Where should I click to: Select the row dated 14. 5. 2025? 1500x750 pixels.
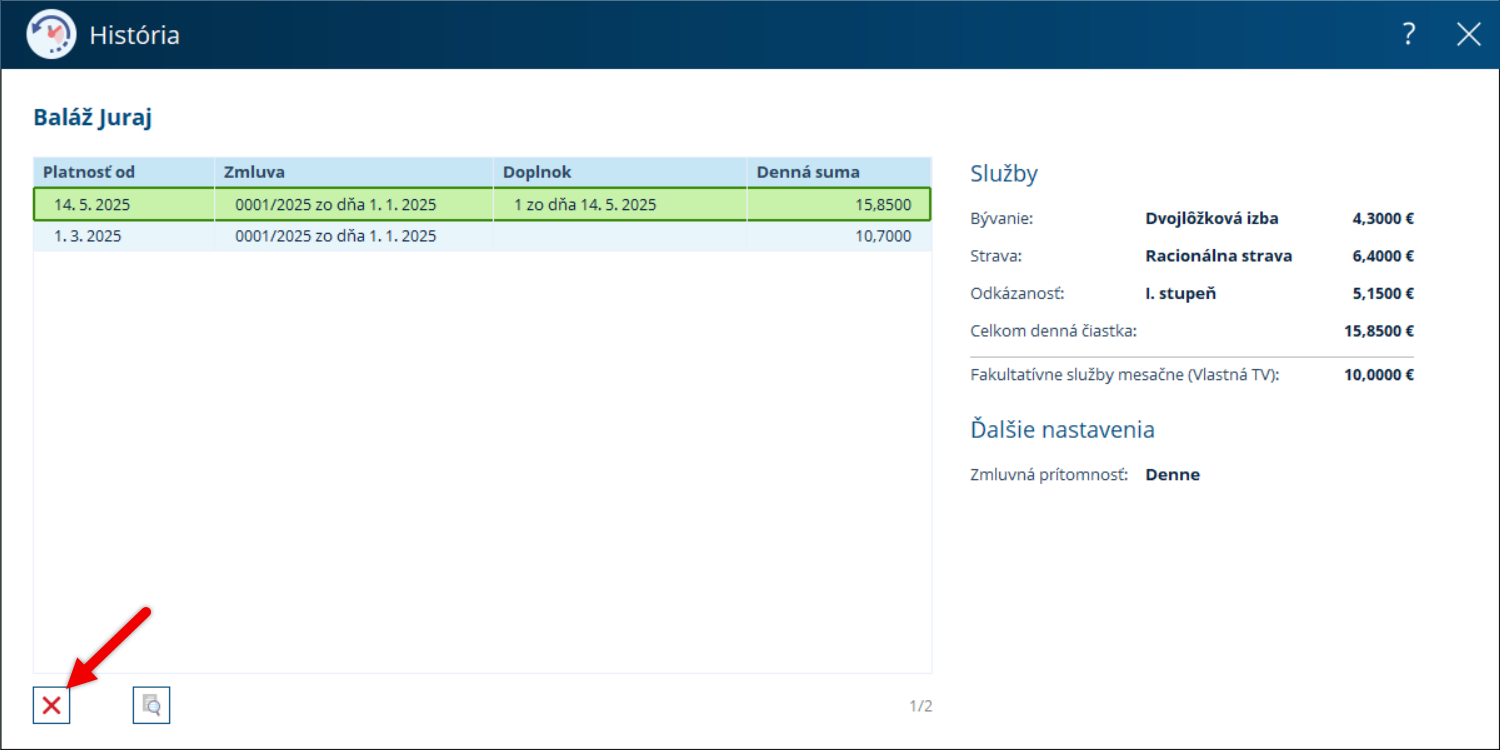pos(482,204)
